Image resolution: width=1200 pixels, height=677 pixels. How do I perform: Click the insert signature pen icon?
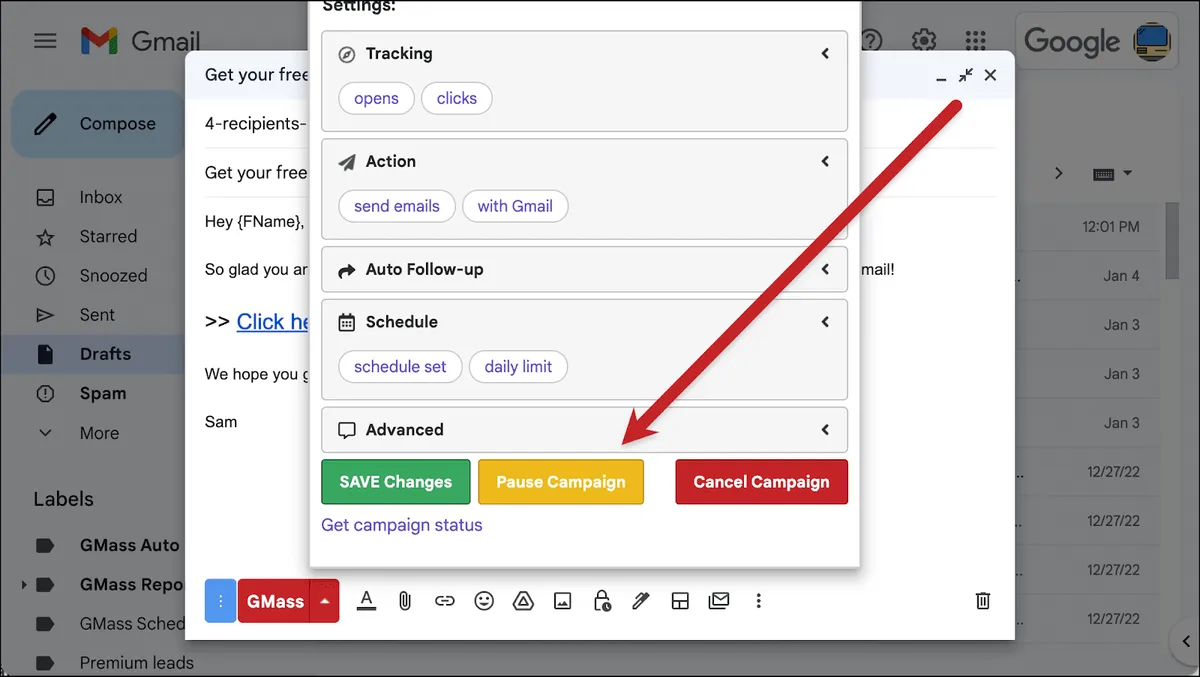pyautogui.click(x=641, y=601)
